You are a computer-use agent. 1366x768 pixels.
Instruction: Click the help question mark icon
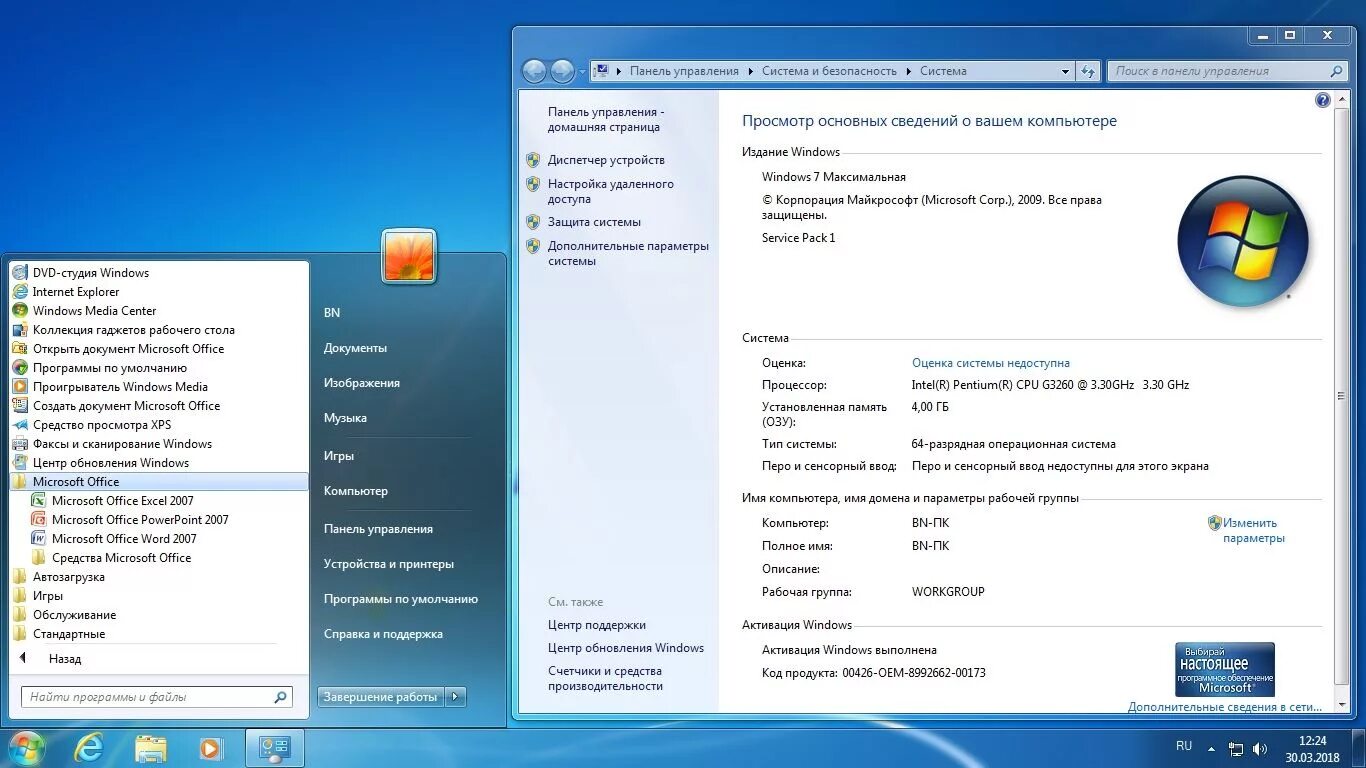pos(1323,100)
